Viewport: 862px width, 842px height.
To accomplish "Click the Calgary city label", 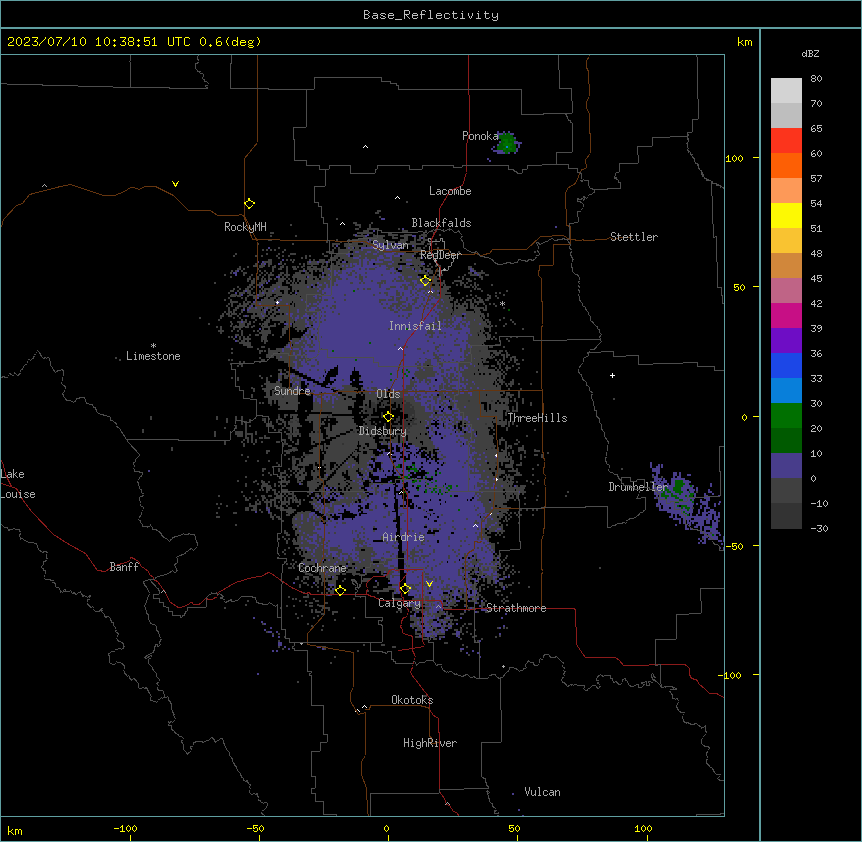I will (399, 603).
